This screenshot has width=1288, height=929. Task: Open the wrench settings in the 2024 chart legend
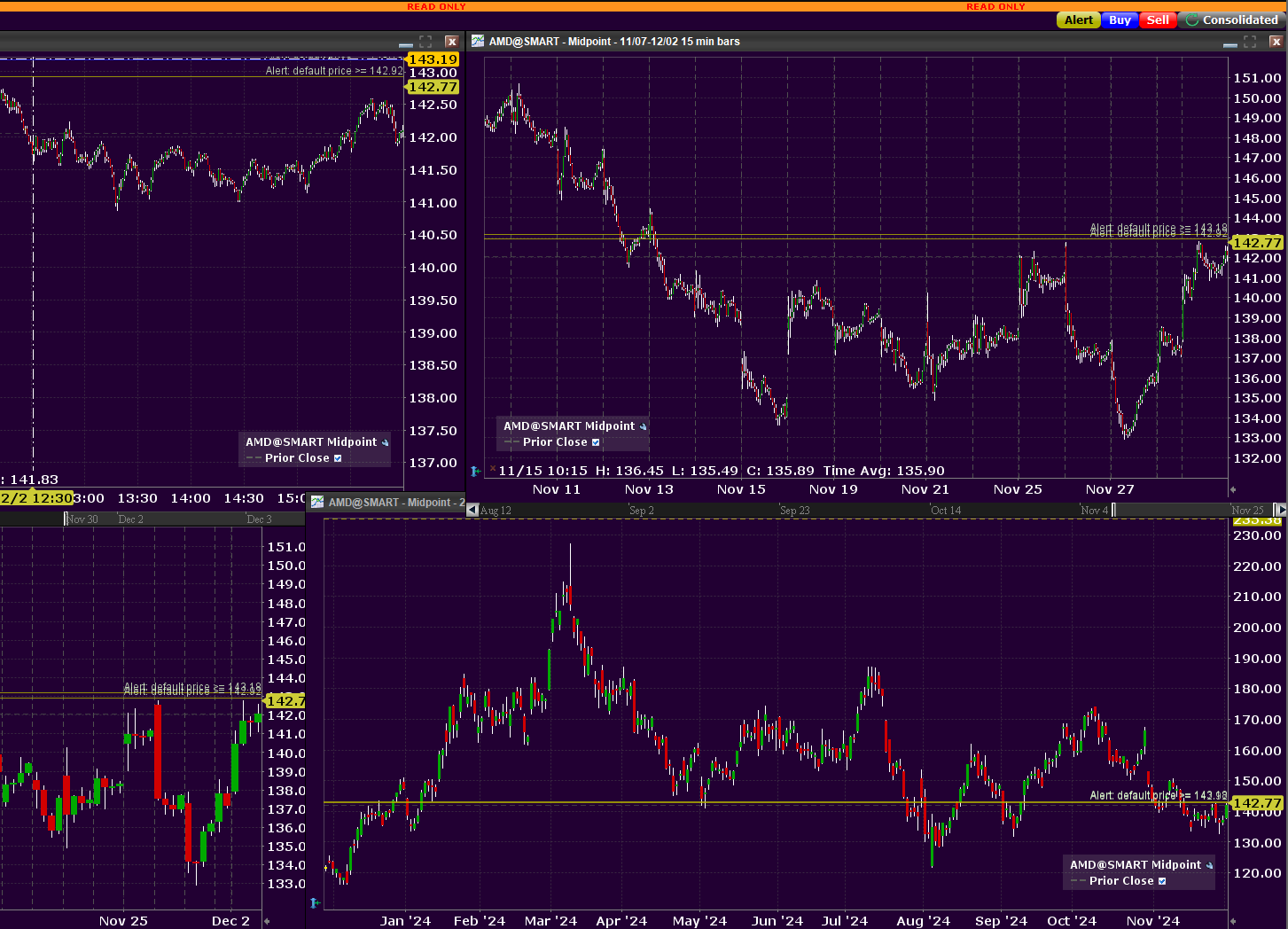(1209, 865)
